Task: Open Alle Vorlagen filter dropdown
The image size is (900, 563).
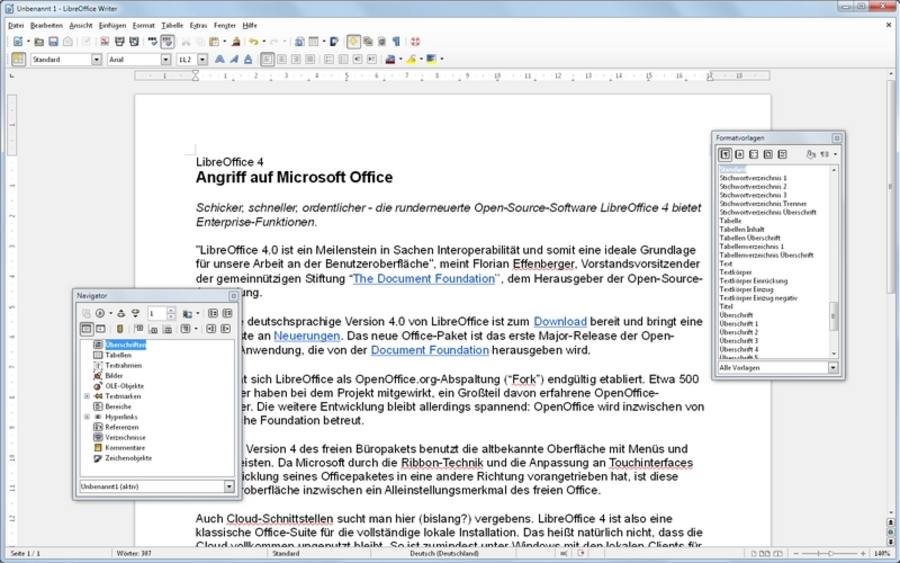Action: coord(833,367)
